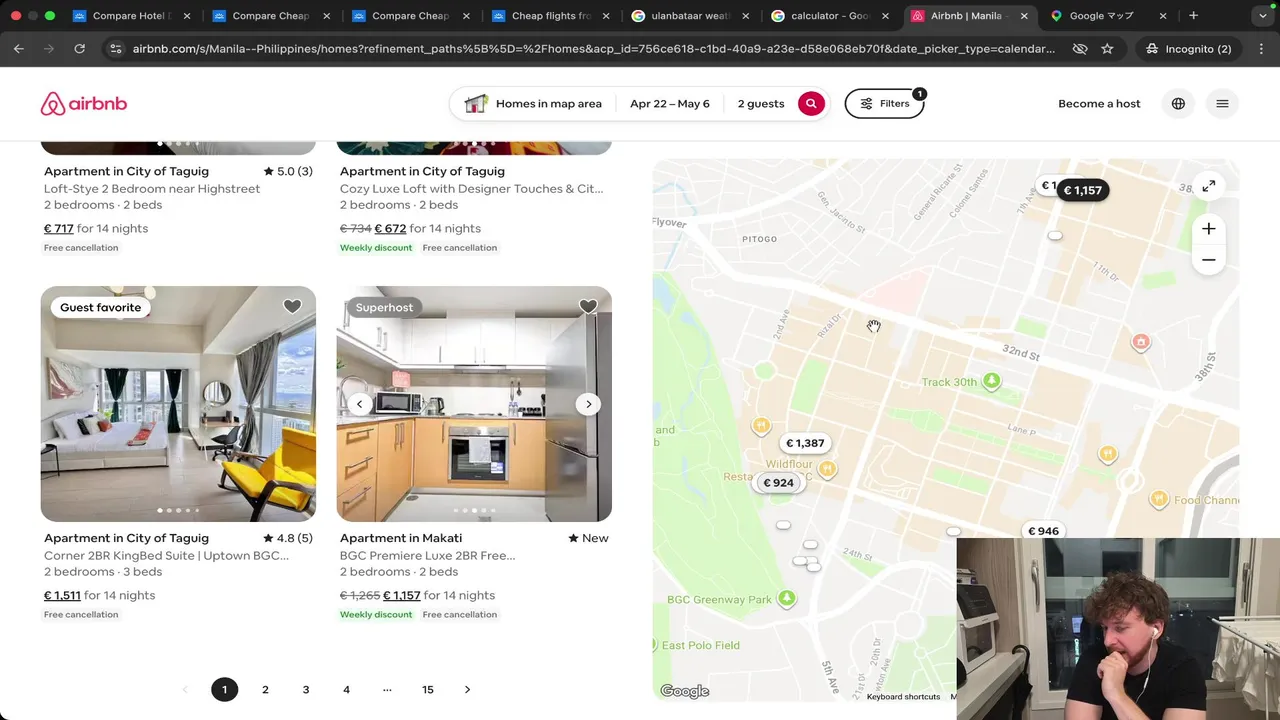Click the airbnb.com address bar
1280x720 pixels.
point(593,48)
